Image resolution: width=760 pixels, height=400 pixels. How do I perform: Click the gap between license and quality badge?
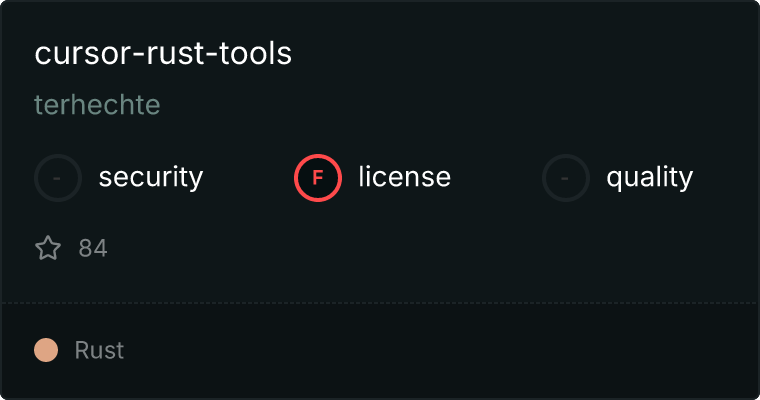[496, 178]
